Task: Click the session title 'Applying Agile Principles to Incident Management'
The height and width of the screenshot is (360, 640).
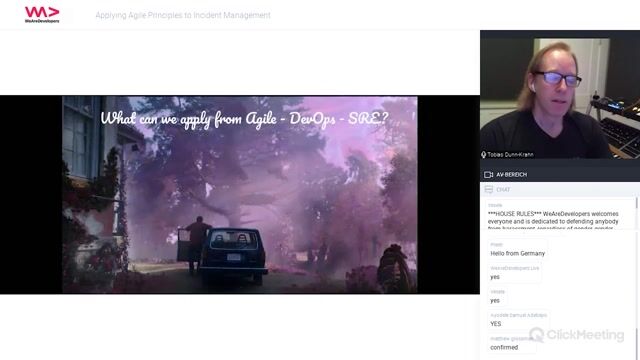Action: pyautogui.click(x=183, y=15)
